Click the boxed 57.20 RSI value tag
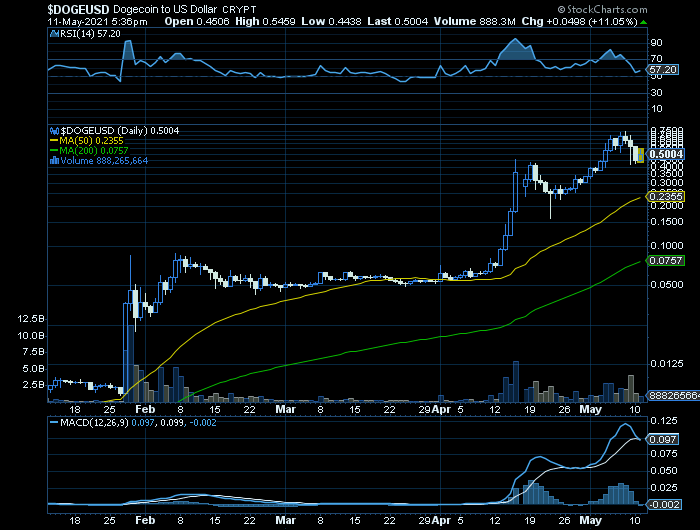This screenshot has width=700, height=530. tap(662, 70)
